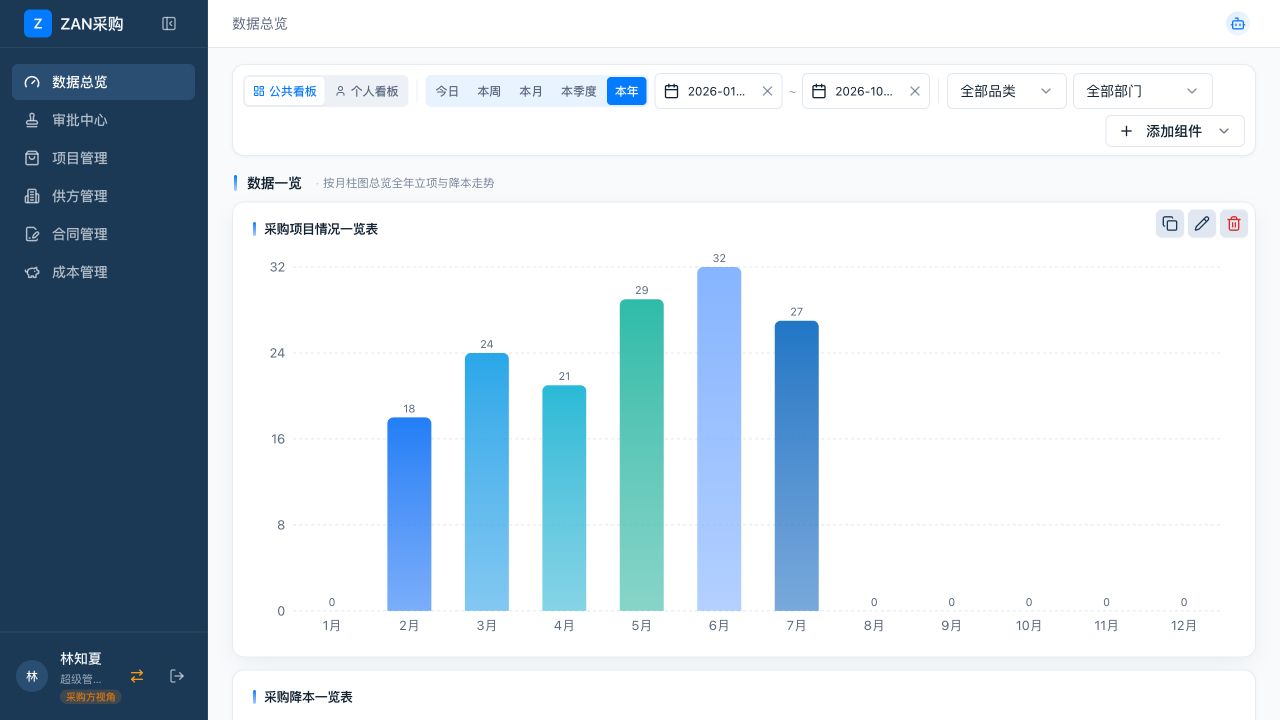Click the 采购降本一览表 heading
This screenshot has width=1280, height=720.
[308, 697]
